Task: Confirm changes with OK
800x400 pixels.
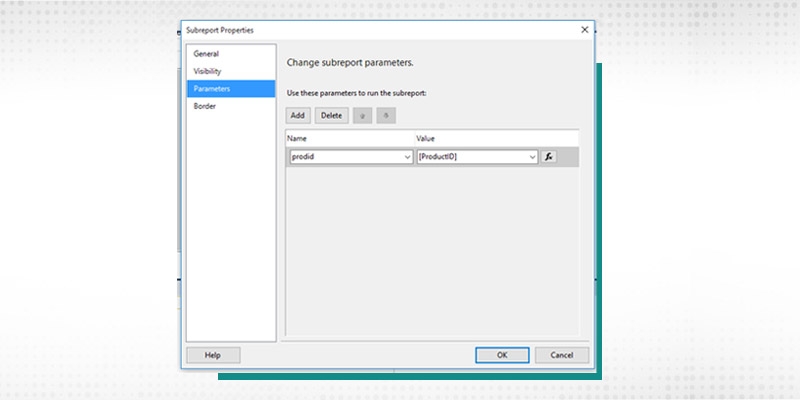Action: (x=502, y=355)
